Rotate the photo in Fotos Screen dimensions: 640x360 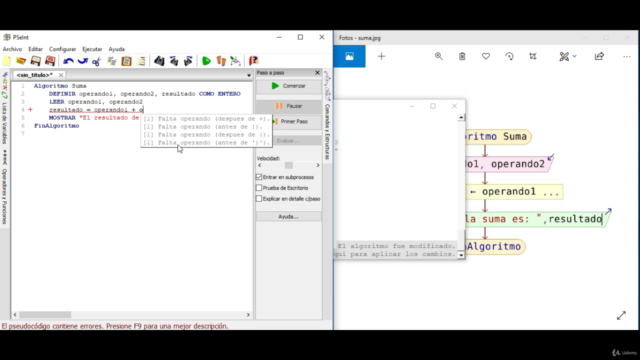(509, 56)
